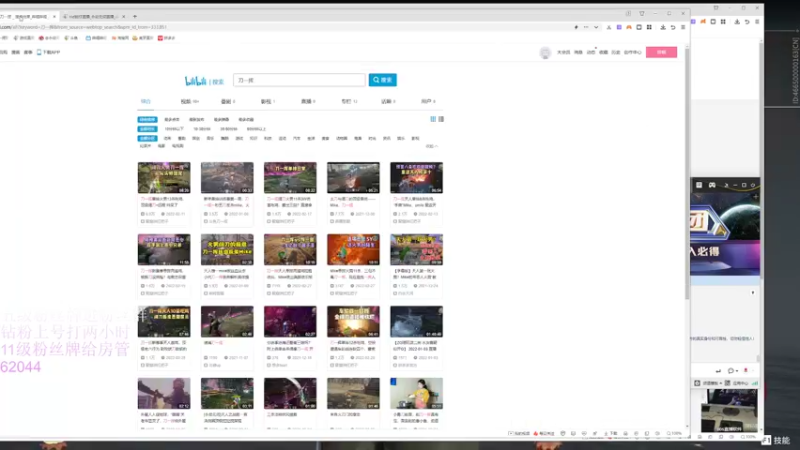800x450 pixels.
Task: Click the vertical page scrollbar
Action: pyautogui.click(x=687, y=172)
